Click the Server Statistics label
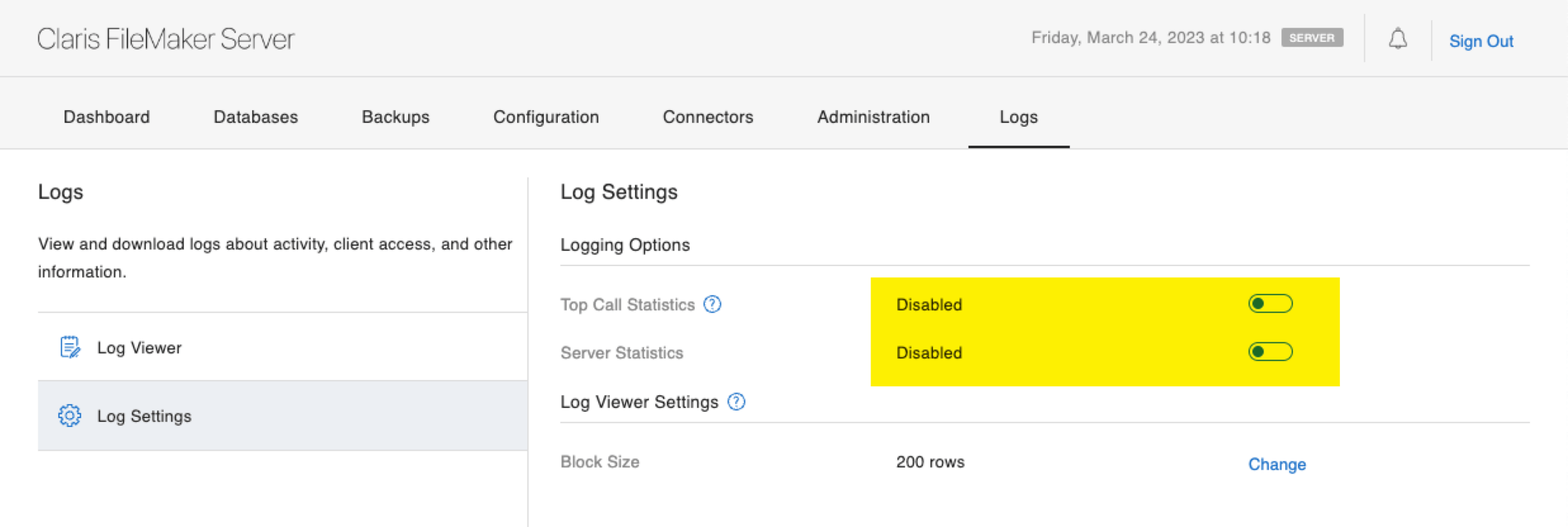This screenshot has height=527, width=1568. 622,353
